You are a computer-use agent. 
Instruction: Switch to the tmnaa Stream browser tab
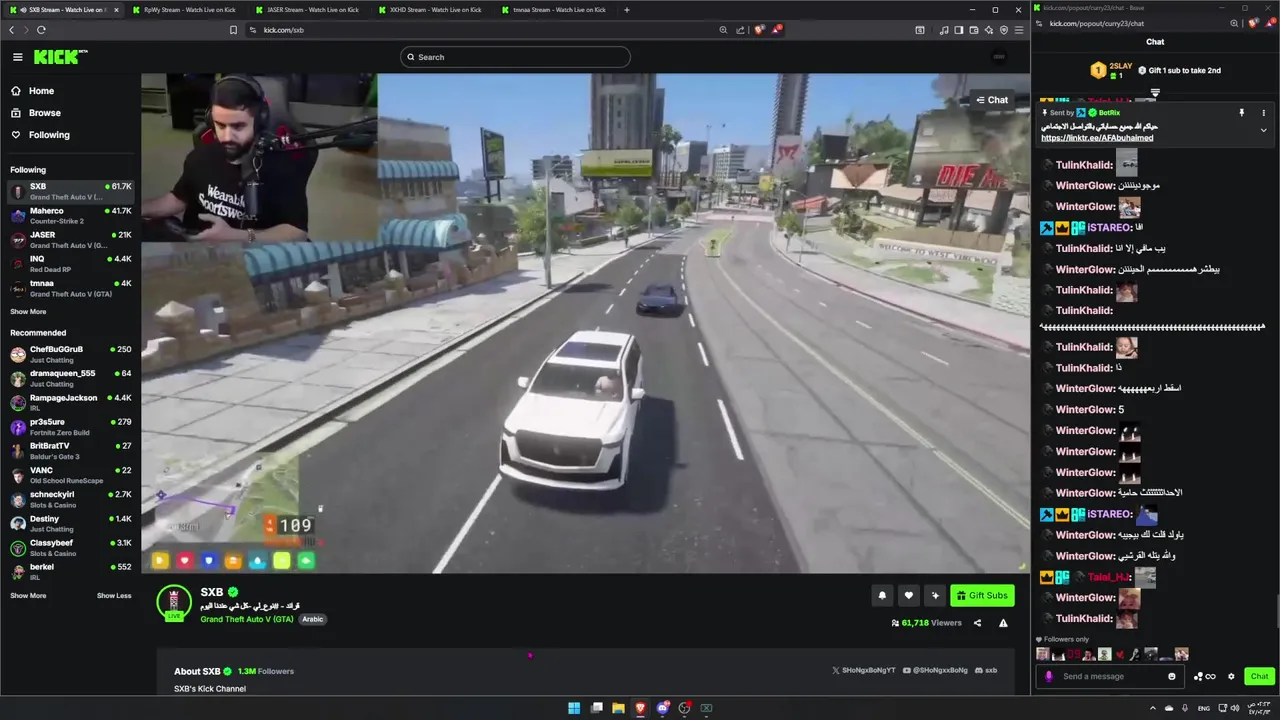pyautogui.click(x=555, y=10)
